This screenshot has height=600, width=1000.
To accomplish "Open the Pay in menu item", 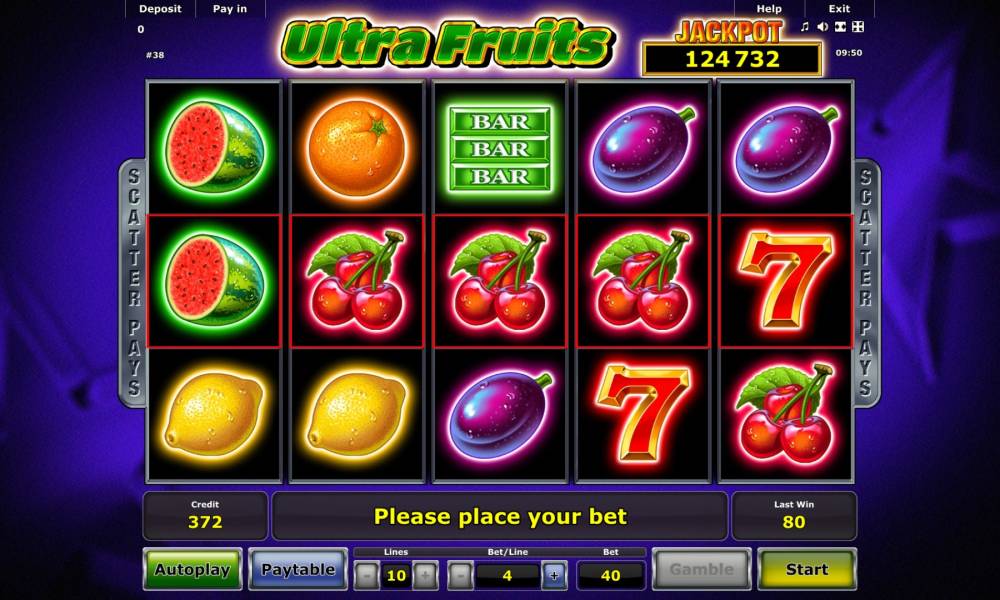I will coord(230,9).
